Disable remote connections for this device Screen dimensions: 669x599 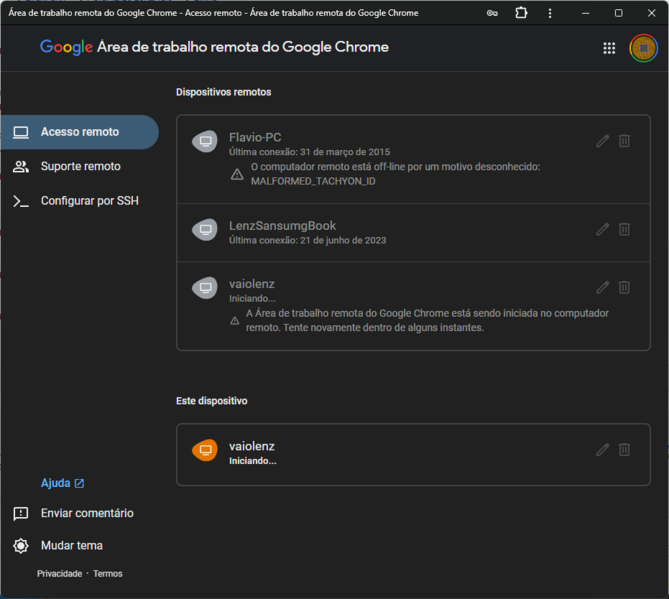624,449
